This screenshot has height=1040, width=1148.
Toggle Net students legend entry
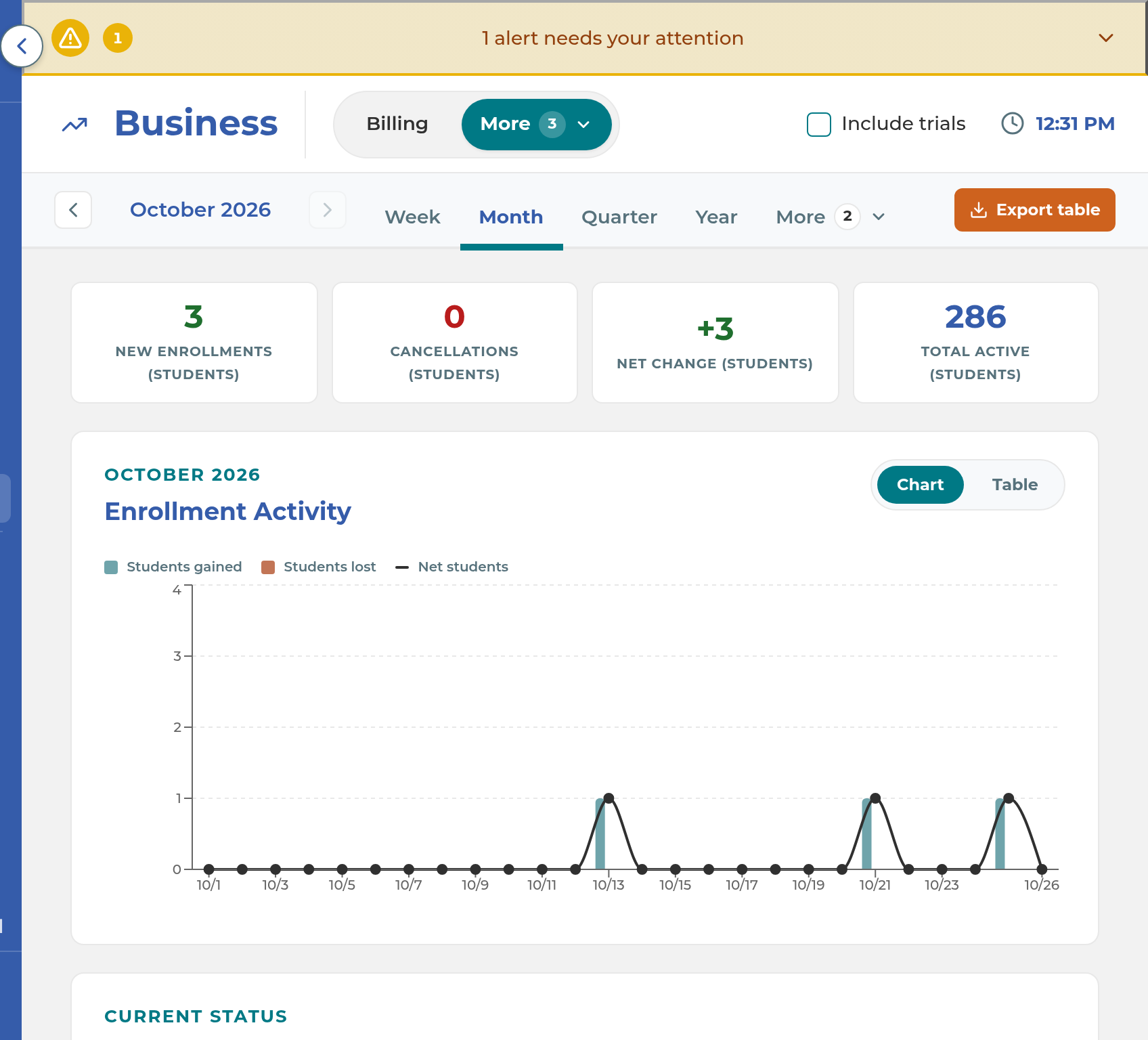click(x=452, y=567)
